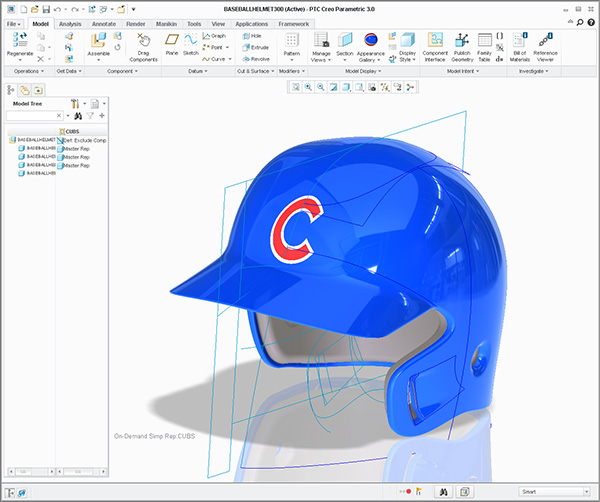Screen dimensions: 600x502
Task: Click the CUBS column header in model tree
Action: click(69, 131)
